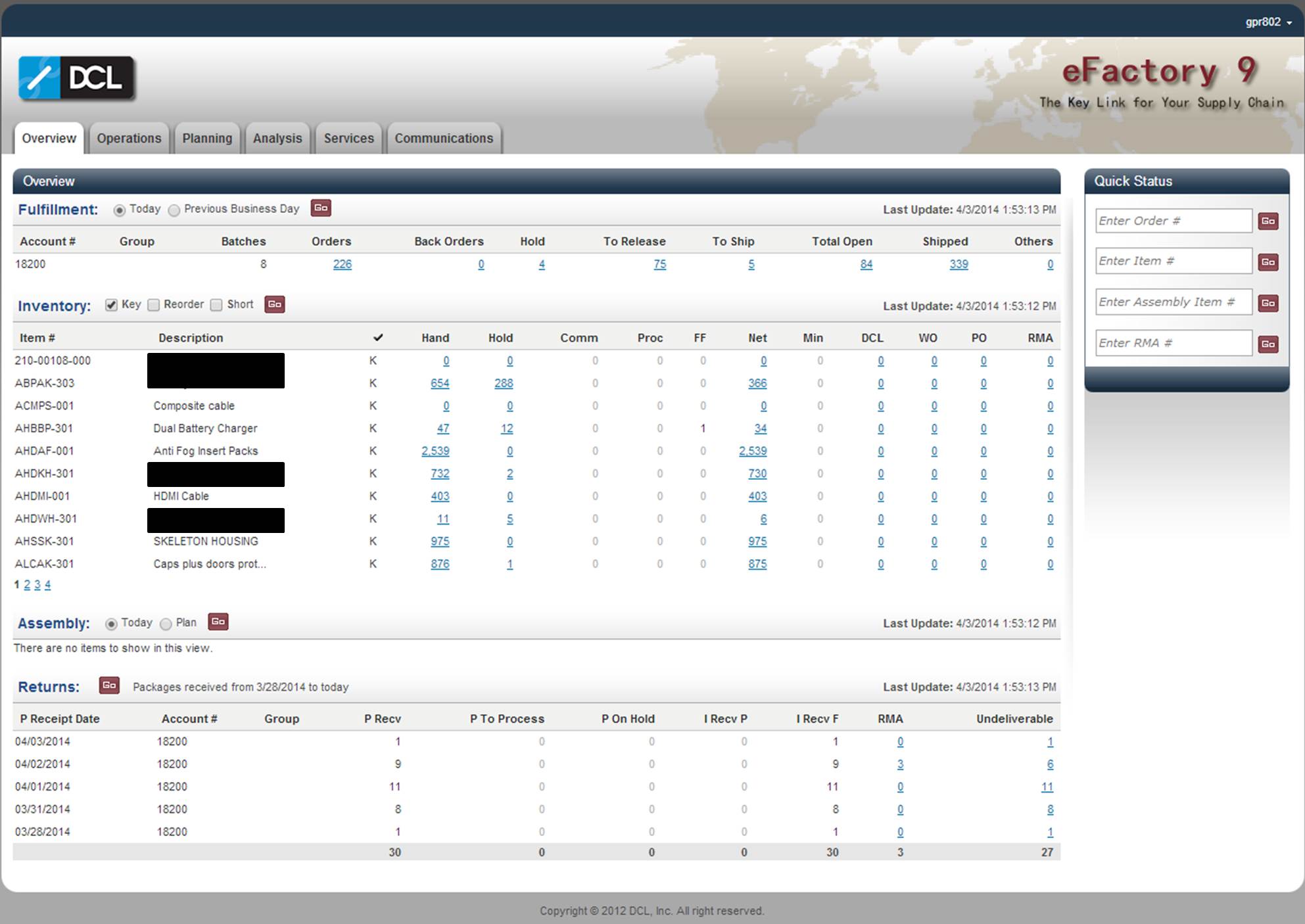Focus the Enter Order # input field

1173,221
